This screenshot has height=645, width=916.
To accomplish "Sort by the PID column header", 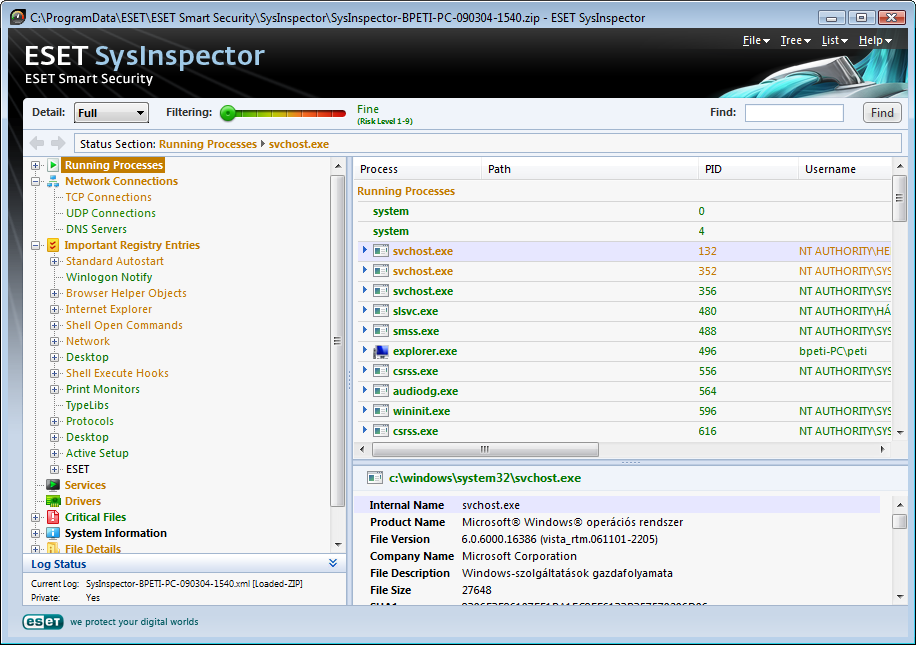I will pyautogui.click(x=748, y=169).
